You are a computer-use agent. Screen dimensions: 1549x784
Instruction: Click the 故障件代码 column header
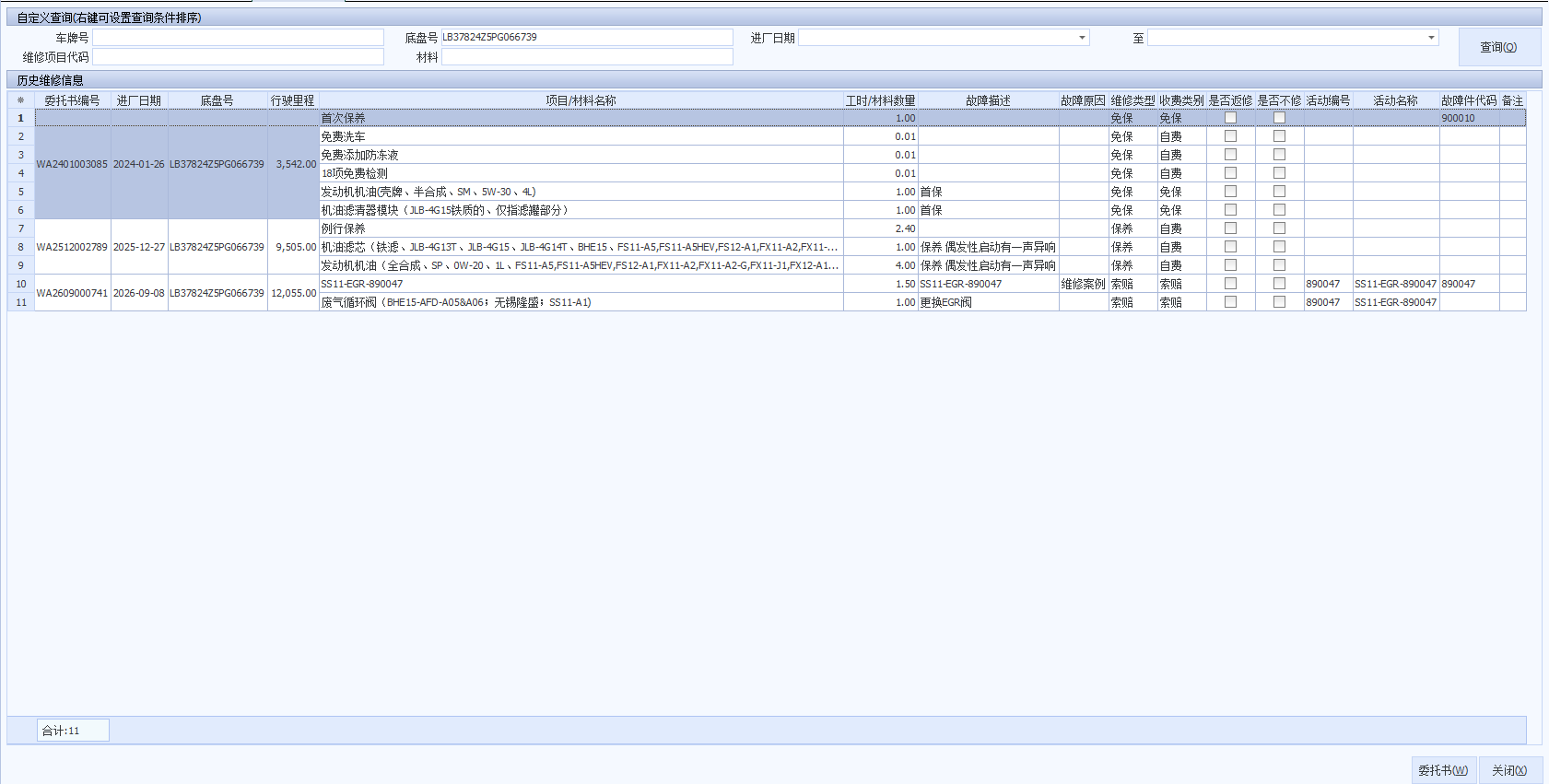tap(1470, 100)
